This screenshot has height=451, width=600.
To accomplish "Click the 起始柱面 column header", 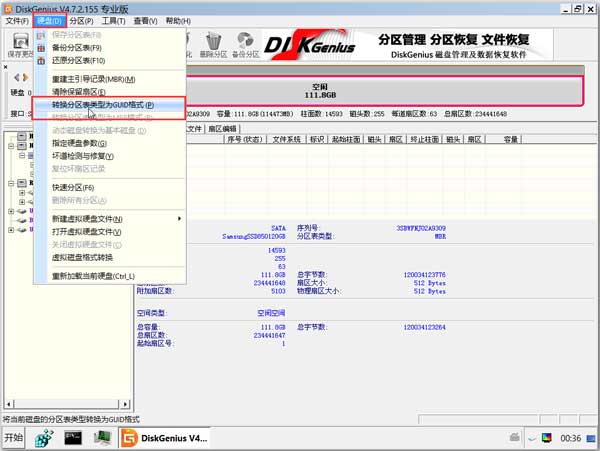I will tap(346, 139).
